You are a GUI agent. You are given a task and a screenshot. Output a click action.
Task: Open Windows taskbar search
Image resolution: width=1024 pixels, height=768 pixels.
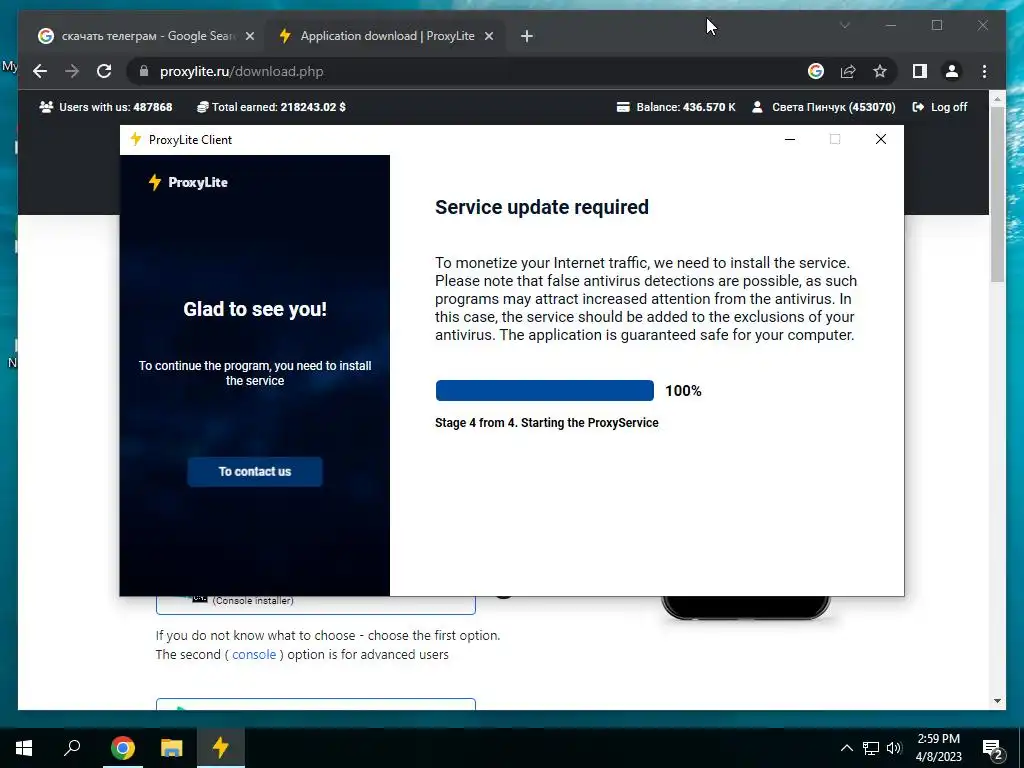coord(72,748)
